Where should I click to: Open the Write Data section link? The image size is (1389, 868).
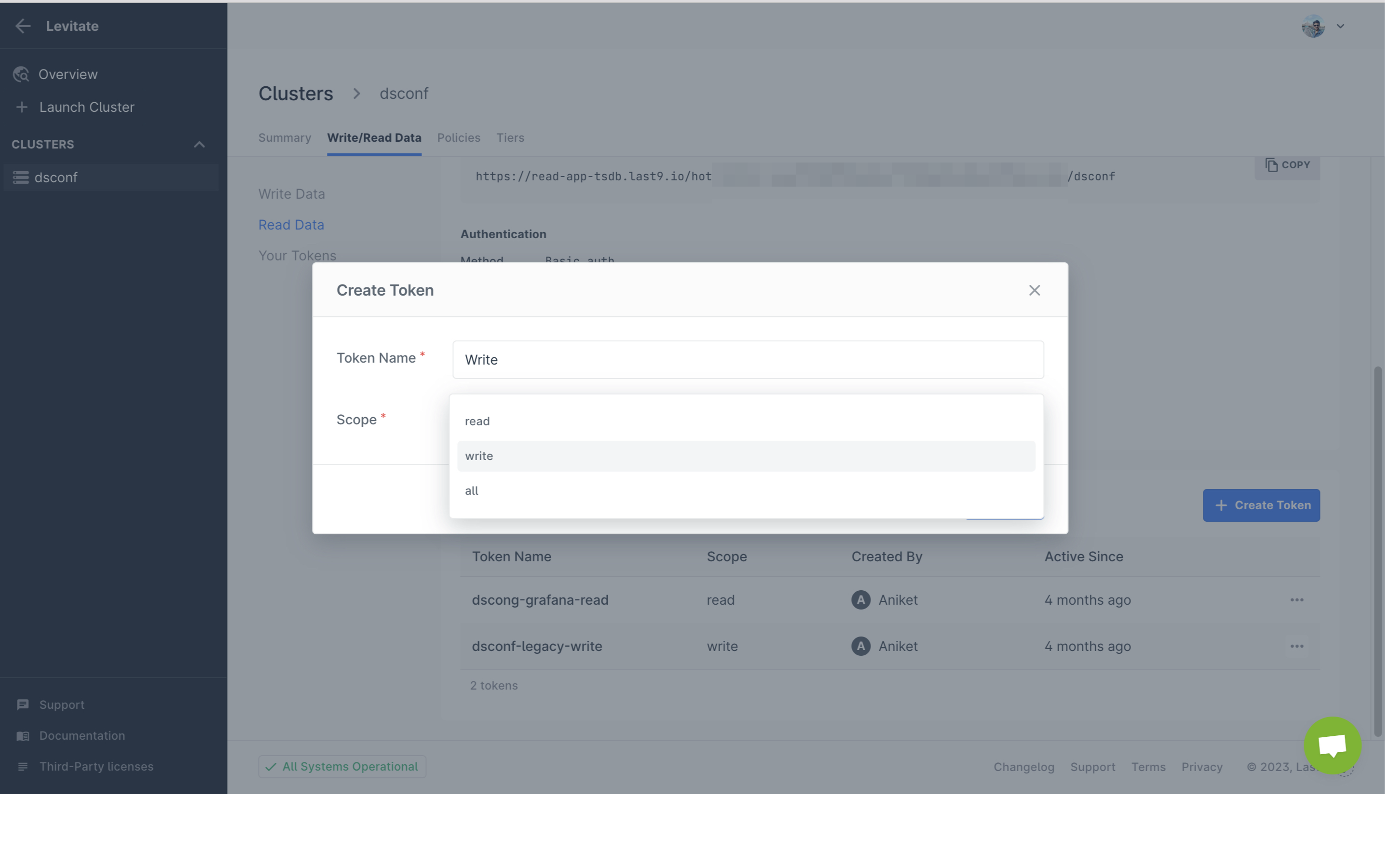pos(292,194)
